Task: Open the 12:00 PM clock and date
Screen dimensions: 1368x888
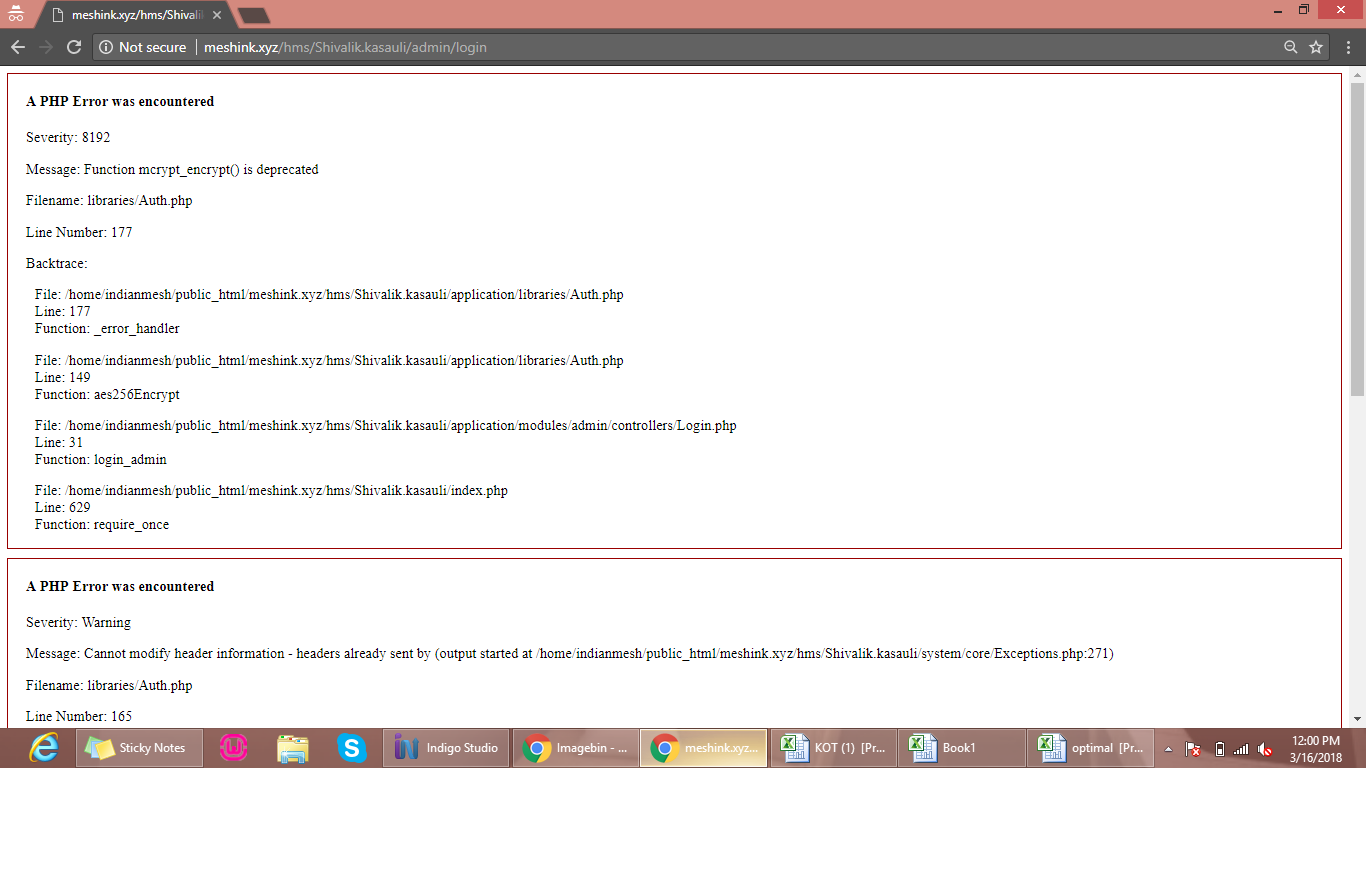Action: tap(1316, 748)
